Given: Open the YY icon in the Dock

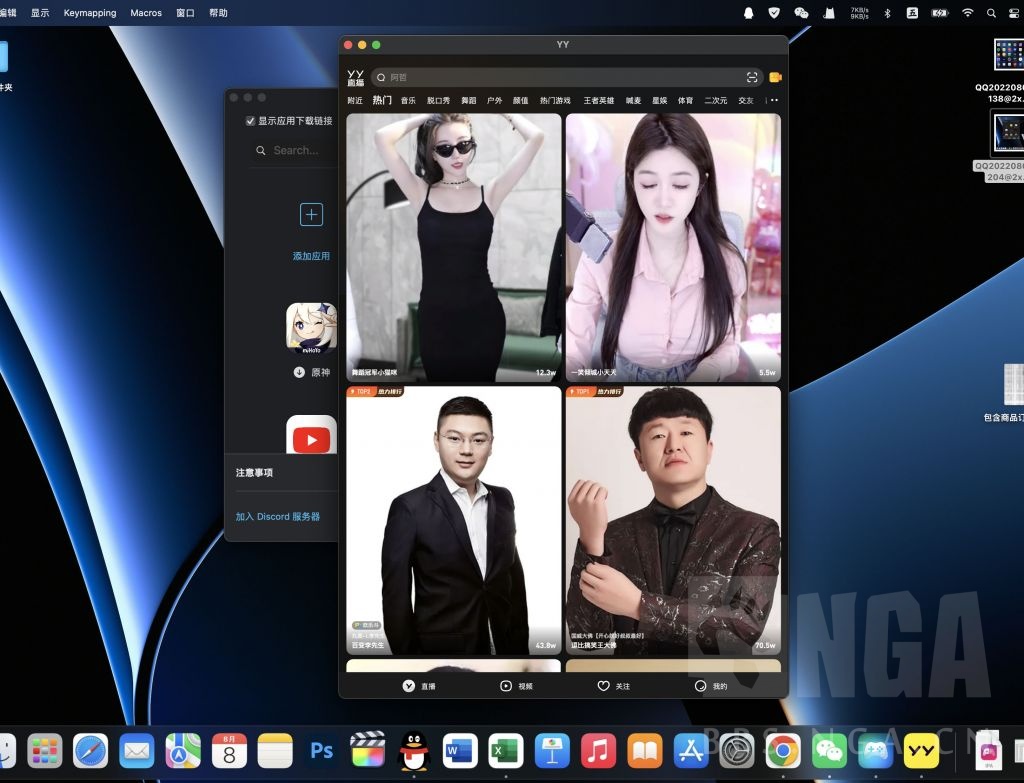Looking at the screenshot, I should pyautogui.click(x=923, y=749).
